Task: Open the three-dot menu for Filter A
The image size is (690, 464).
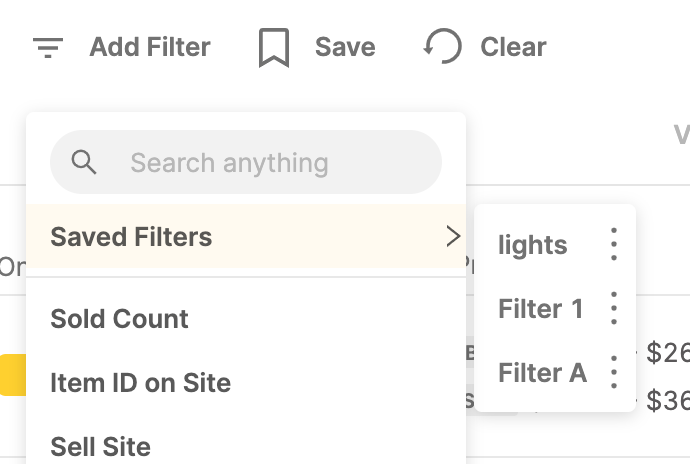Action: click(614, 372)
